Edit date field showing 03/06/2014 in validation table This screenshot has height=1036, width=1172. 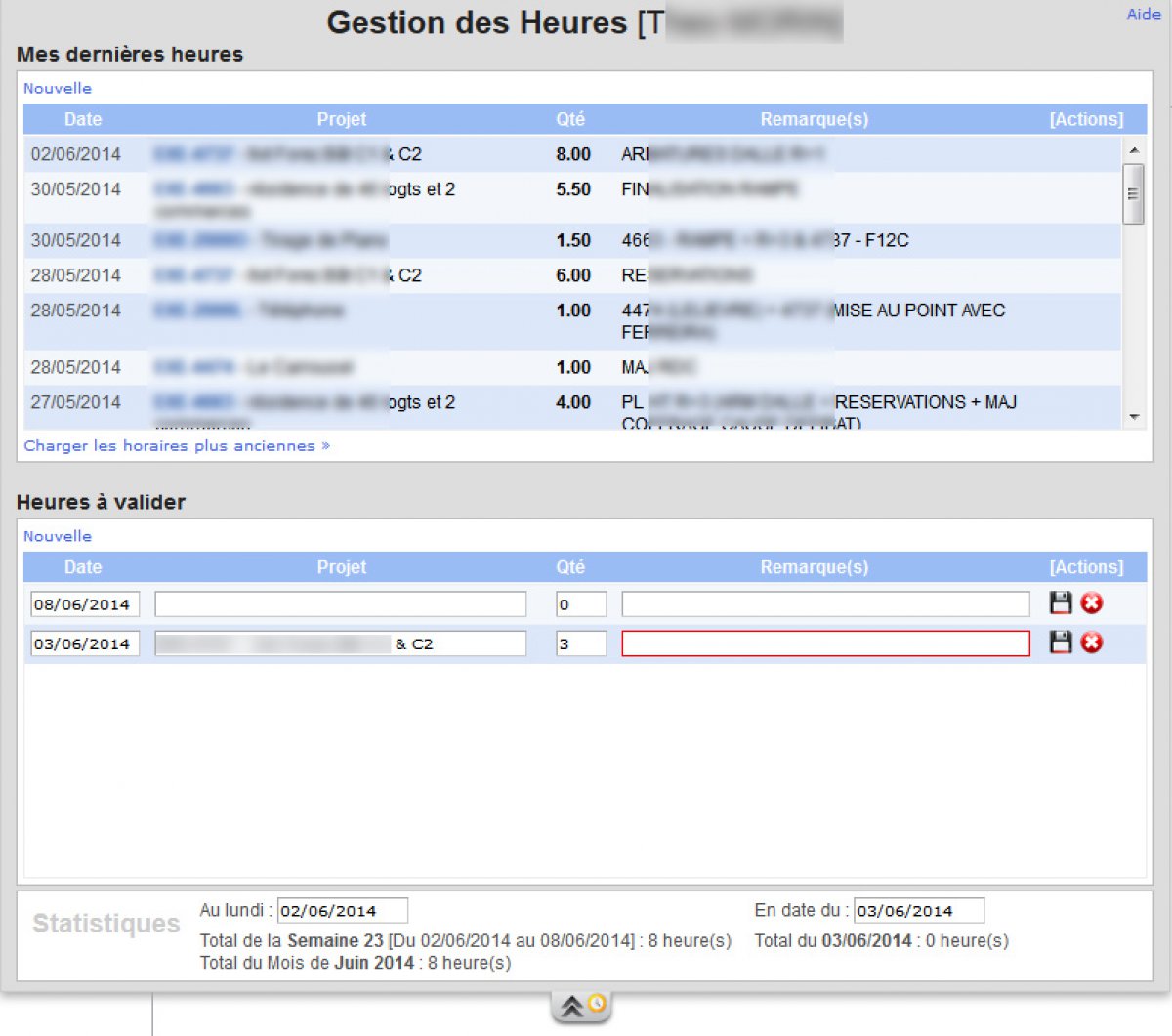pyautogui.click(x=85, y=643)
